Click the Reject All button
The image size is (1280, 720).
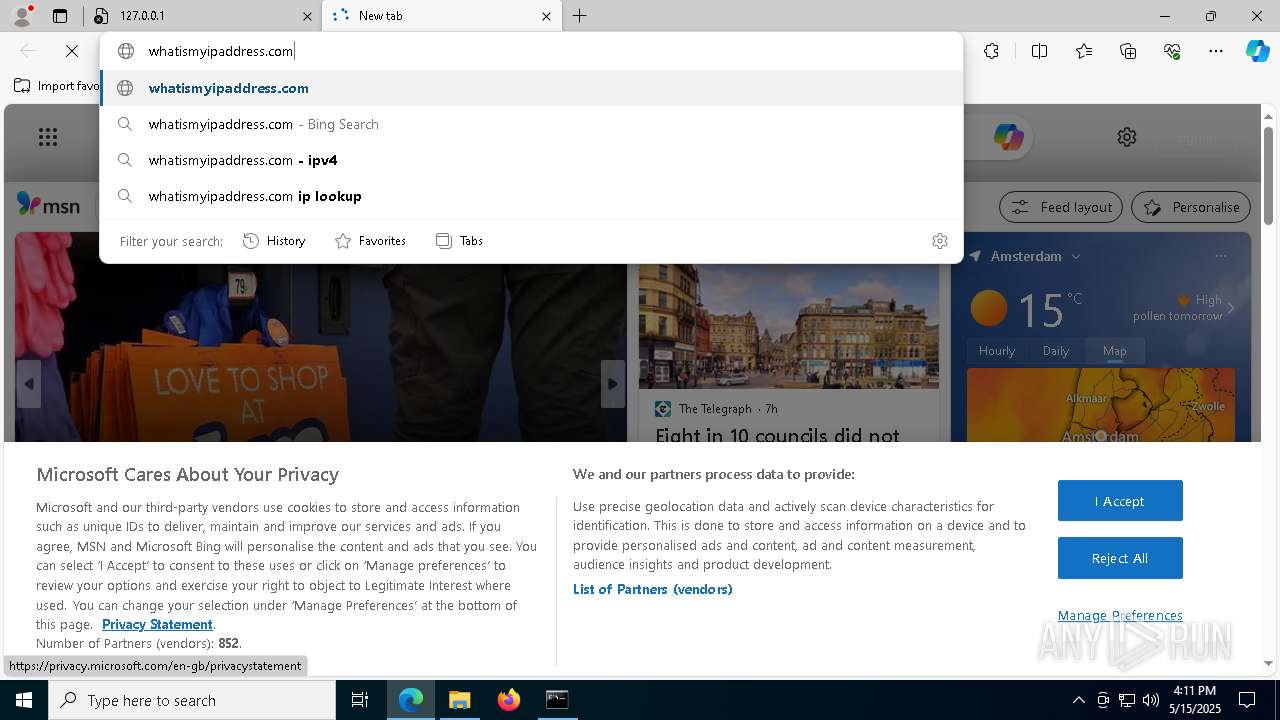click(1120, 558)
